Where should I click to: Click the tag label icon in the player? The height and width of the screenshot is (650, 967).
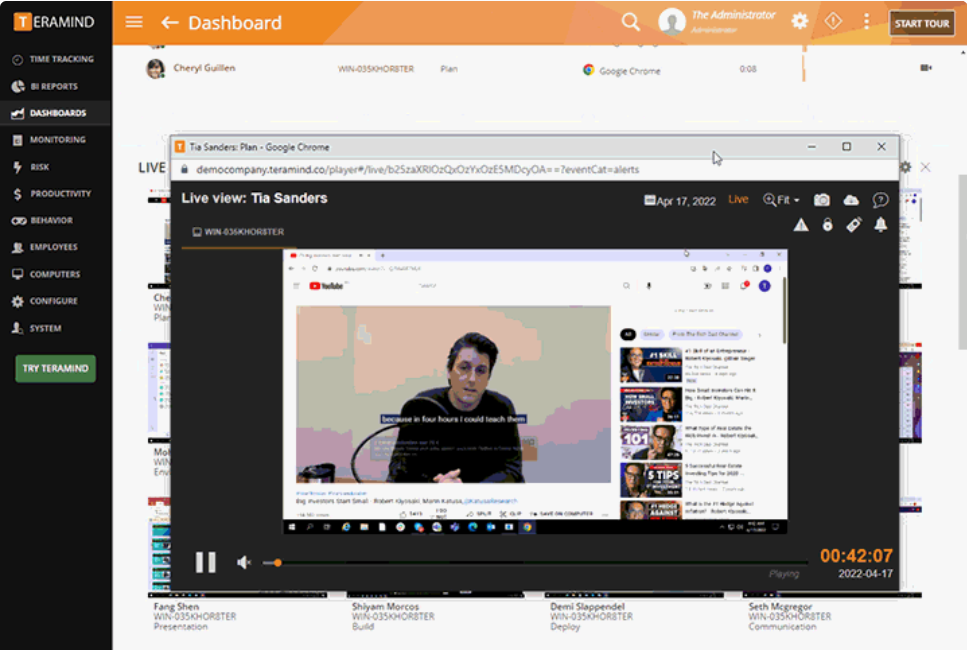click(854, 225)
